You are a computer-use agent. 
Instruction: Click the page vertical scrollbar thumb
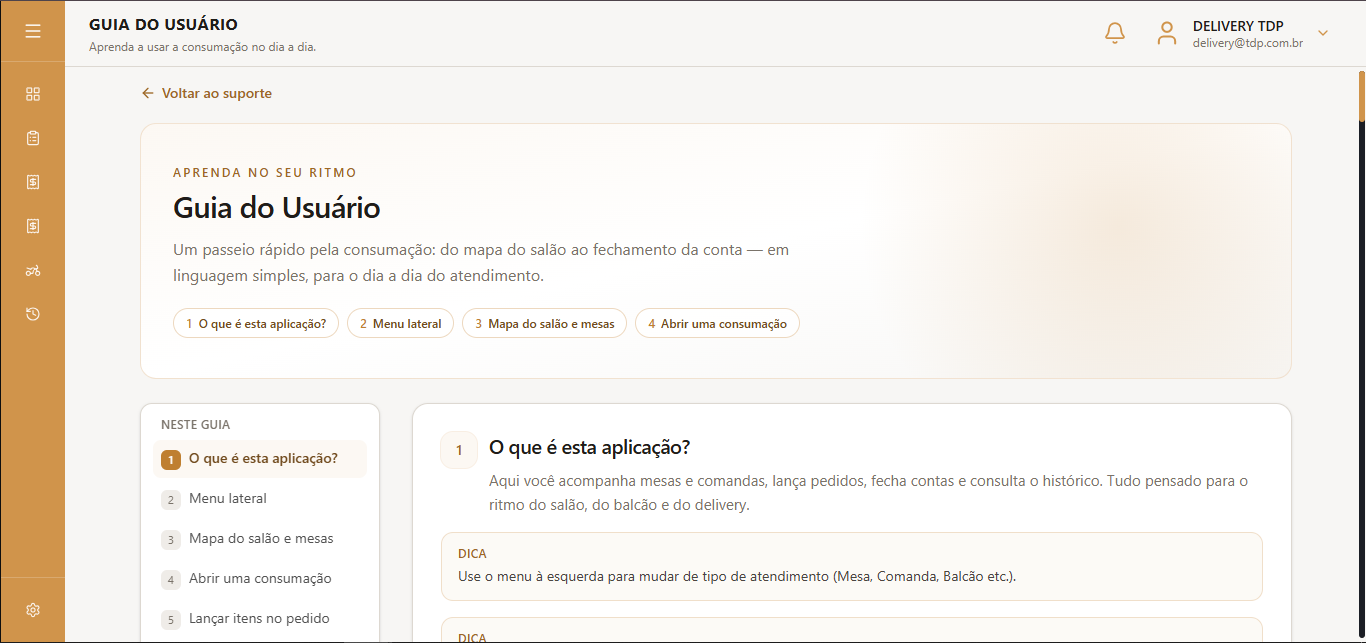[1361, 95]
